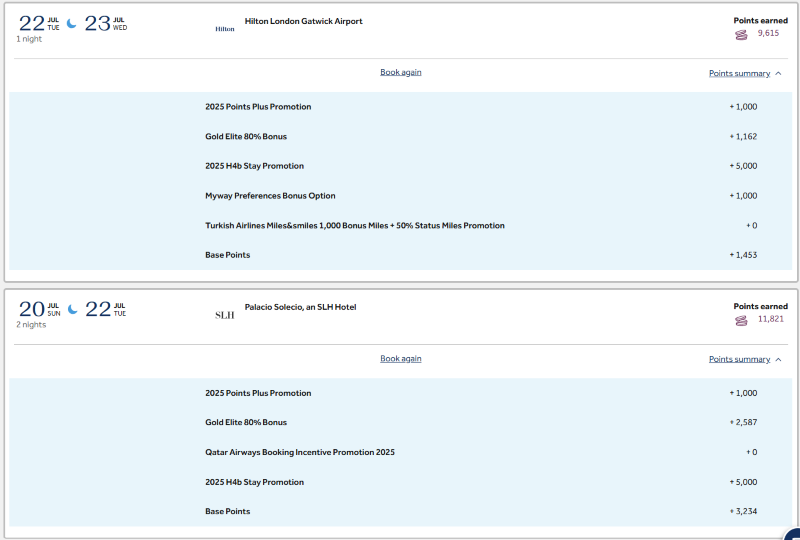The height and width of the screenshot is (540, 800).
Task: Click the +1,000 Myway Preferences value
Action: click(743, 195)
